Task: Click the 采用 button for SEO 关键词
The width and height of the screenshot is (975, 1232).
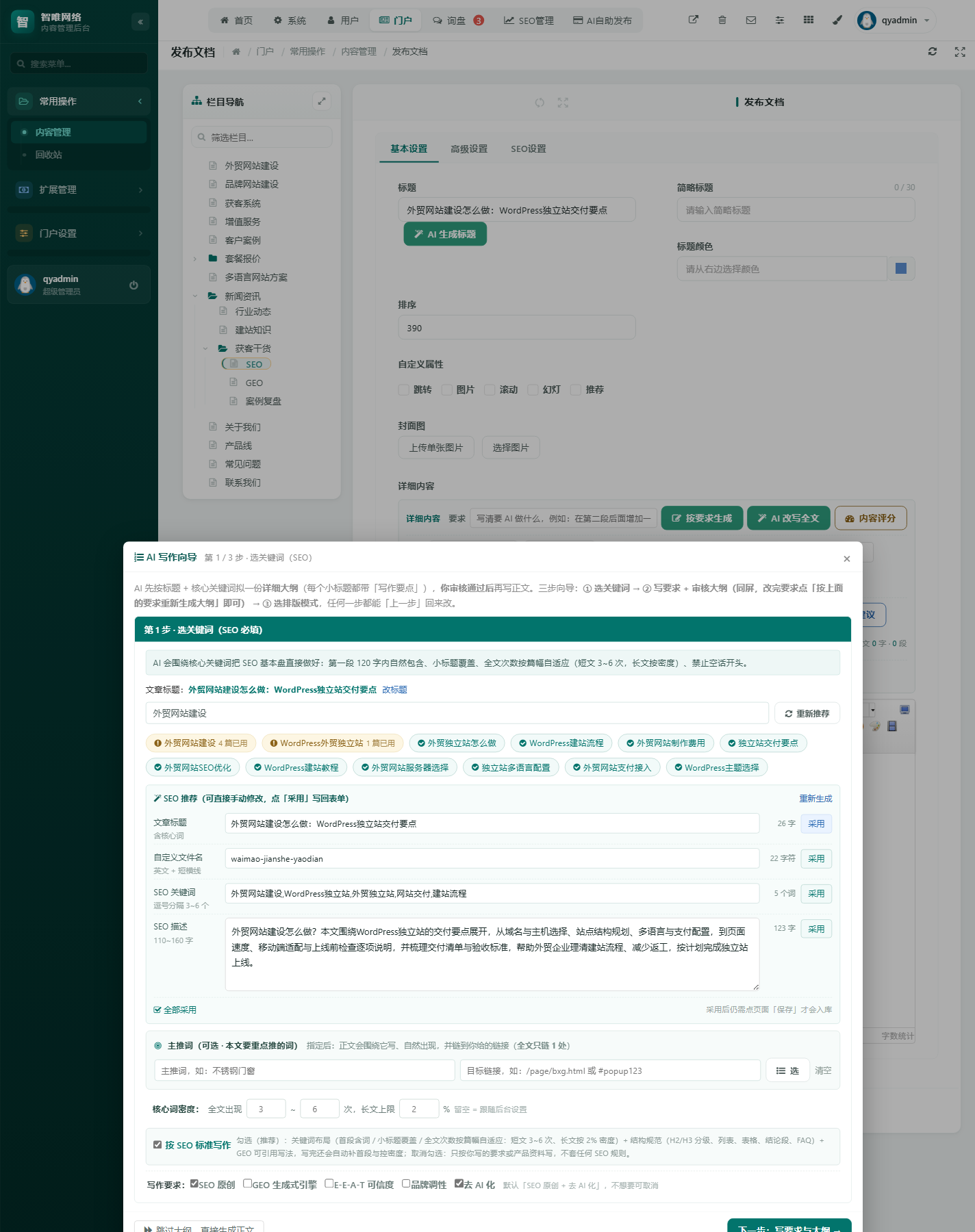Action: [x=816, y=893]
